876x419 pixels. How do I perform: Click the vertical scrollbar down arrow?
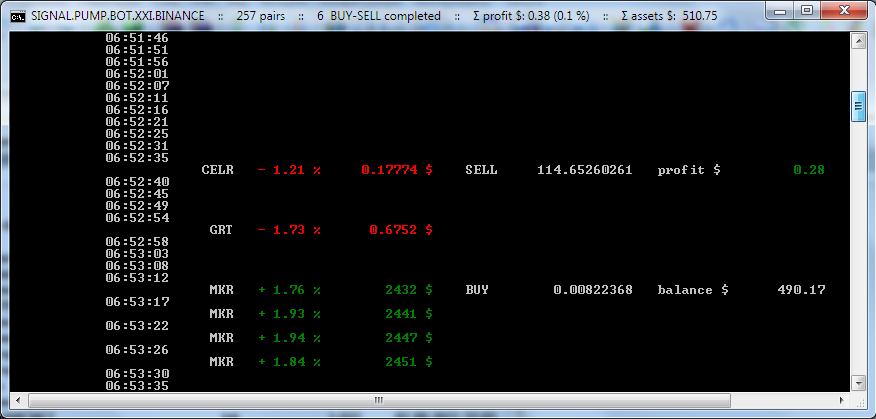[x=858, y=383]
